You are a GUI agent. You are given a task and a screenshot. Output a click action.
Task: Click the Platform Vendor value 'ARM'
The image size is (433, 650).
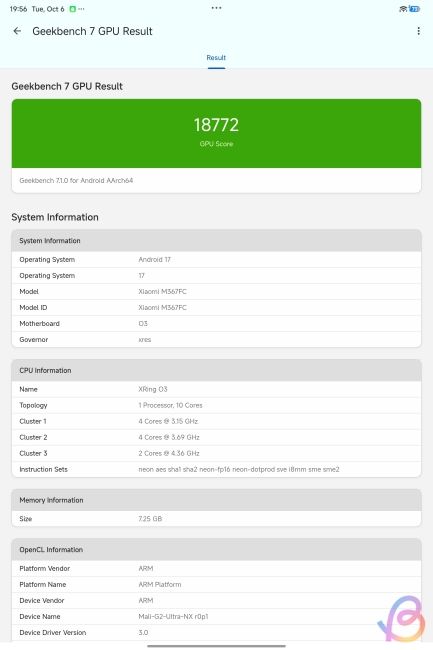[146, 568]
